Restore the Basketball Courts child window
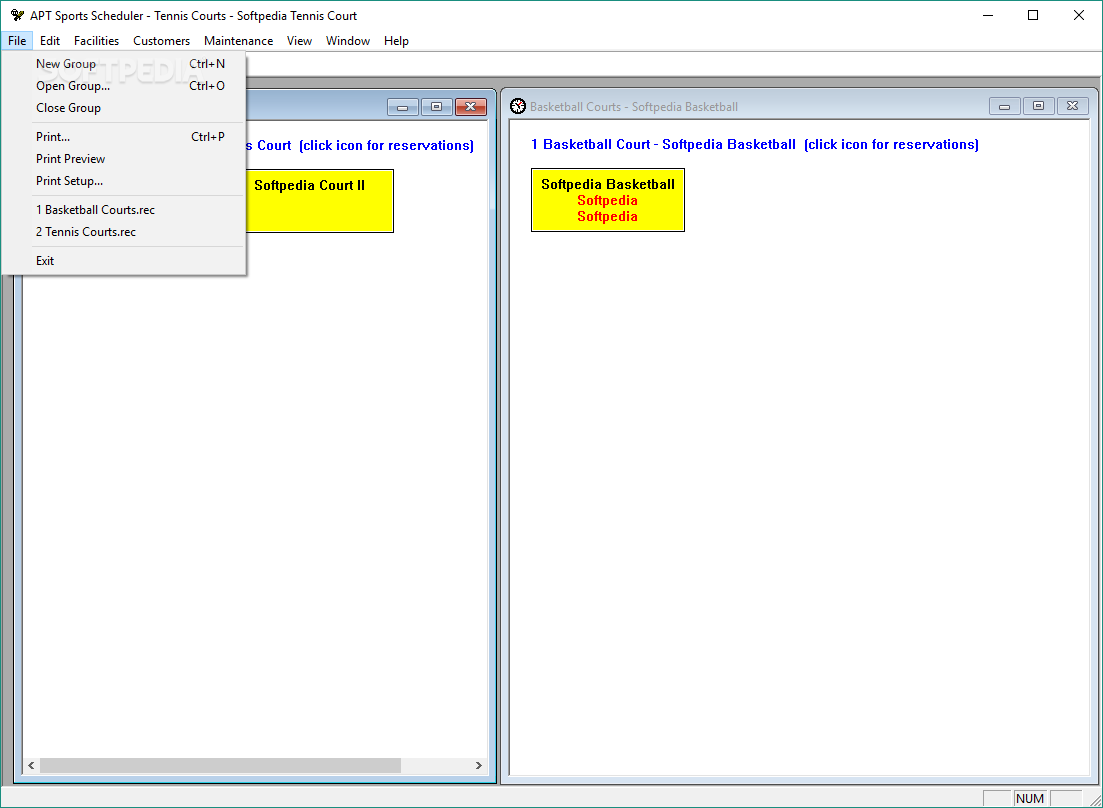Image resolution: width=1103 pixels, height=808 pixels. [x=1038, y=106]
